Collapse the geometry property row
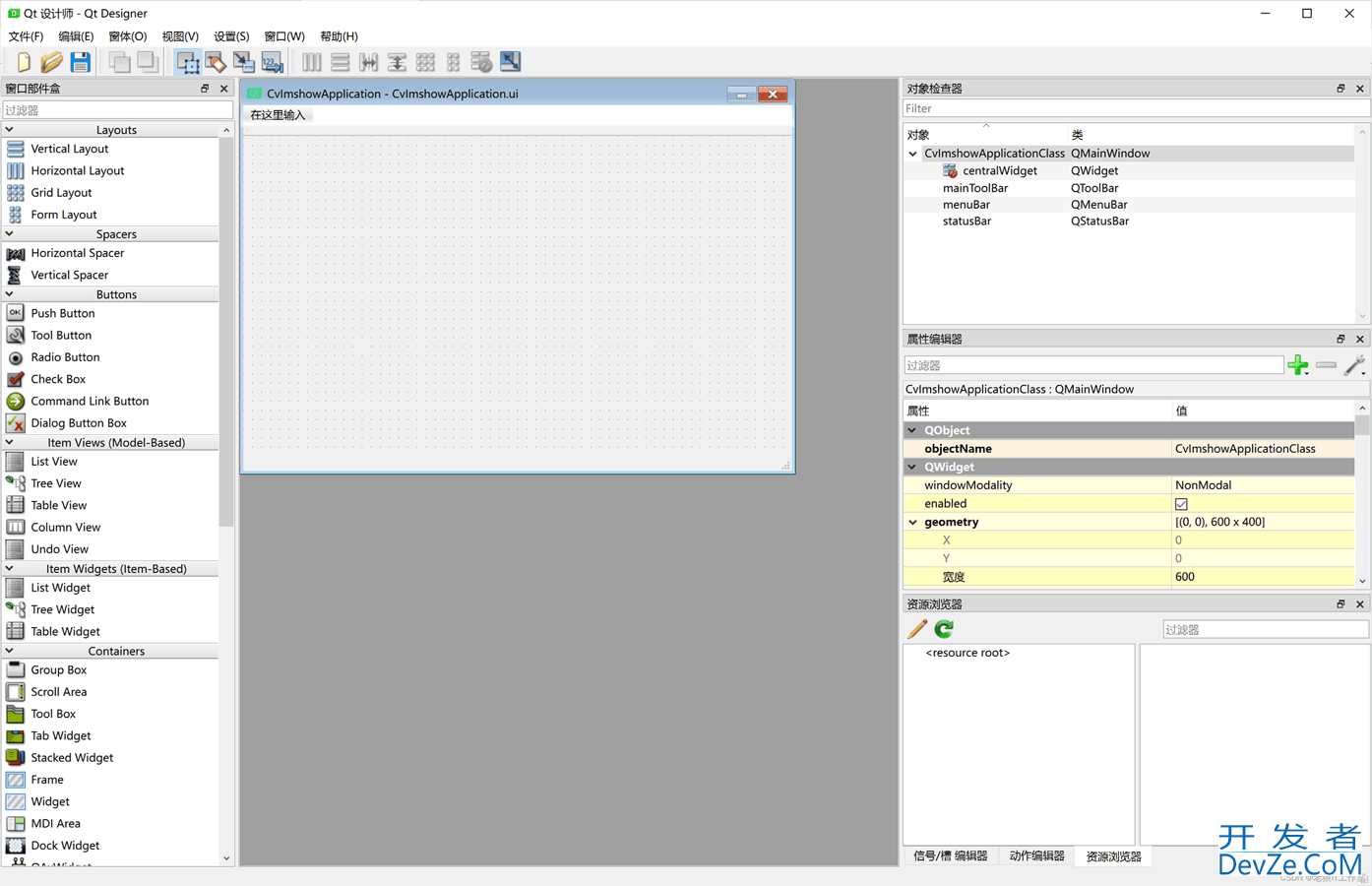1372x886 pixels. [912, 523]
